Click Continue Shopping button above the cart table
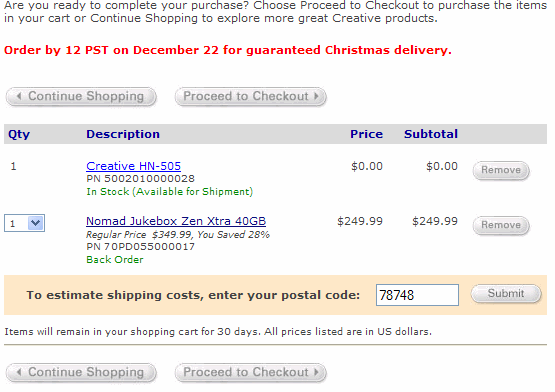The height and width of the screenshot is (392, 555). (81, 96)
